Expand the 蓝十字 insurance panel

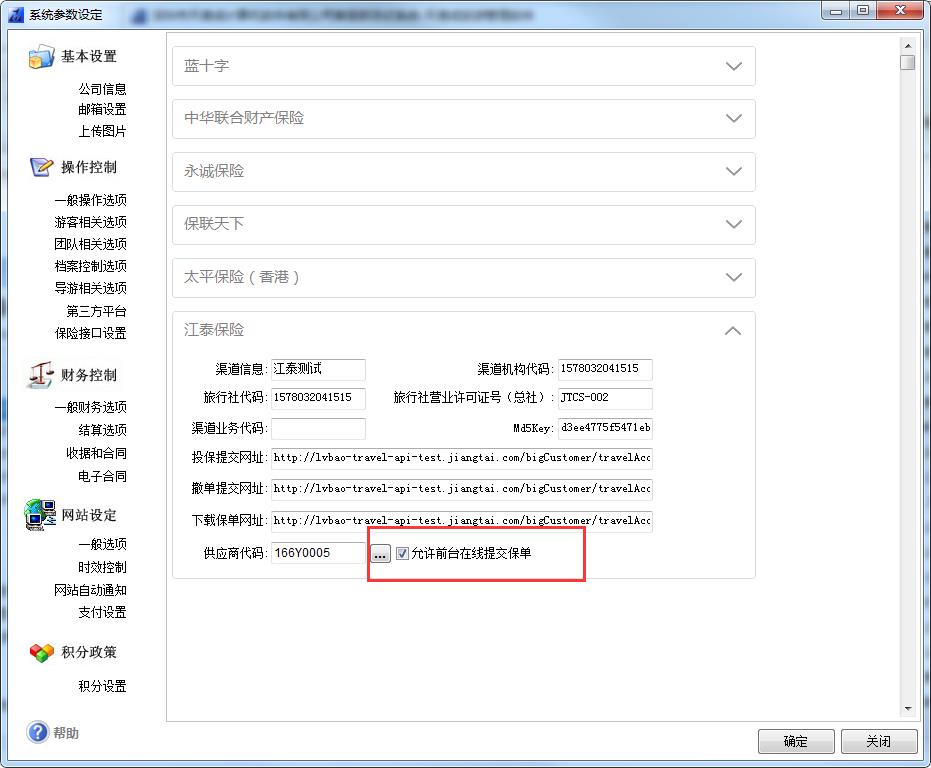[733, 66]
